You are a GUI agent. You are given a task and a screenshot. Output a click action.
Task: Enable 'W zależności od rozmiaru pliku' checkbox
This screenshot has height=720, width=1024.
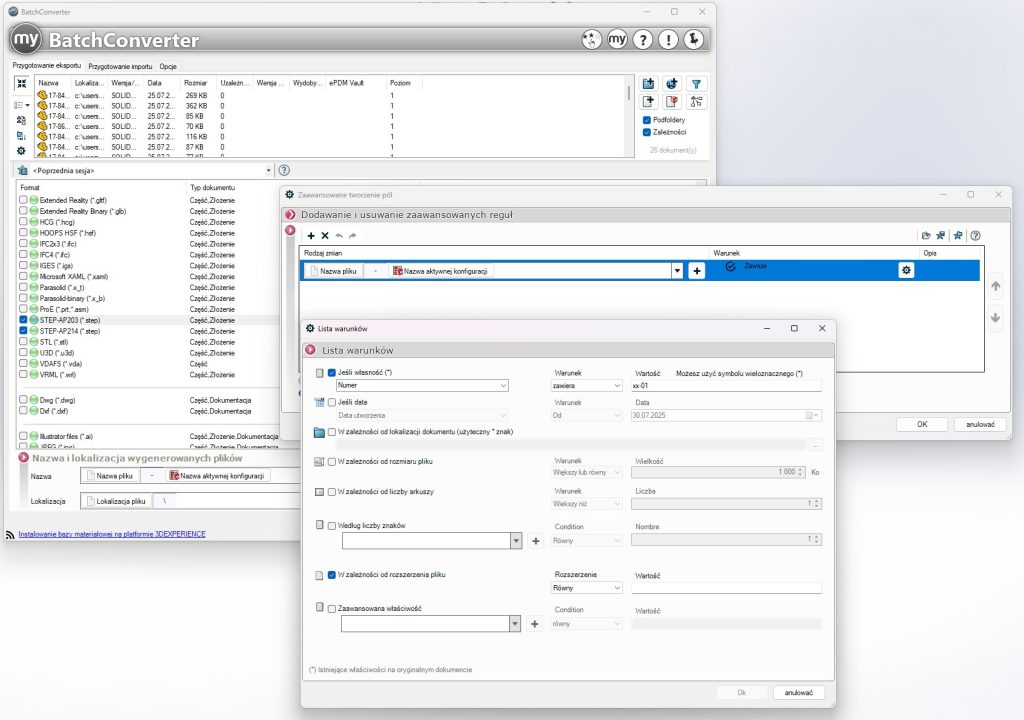pyautogui.click(x=332, y=462)
